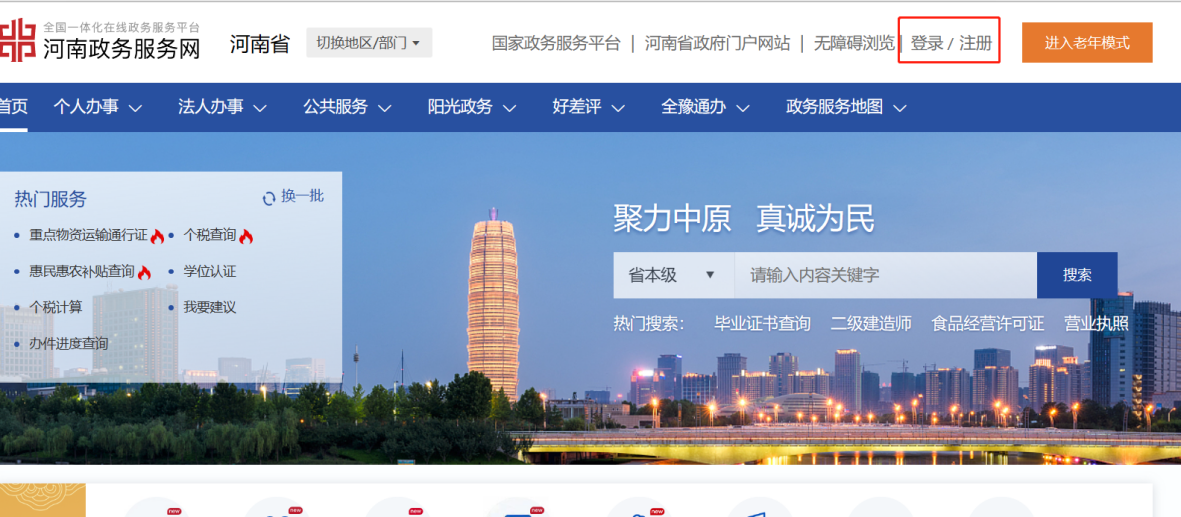Open the 切换地区/部门 dropdown
Image resolution: width=1181 pixels, height=517 pixels.
point(368,43)
